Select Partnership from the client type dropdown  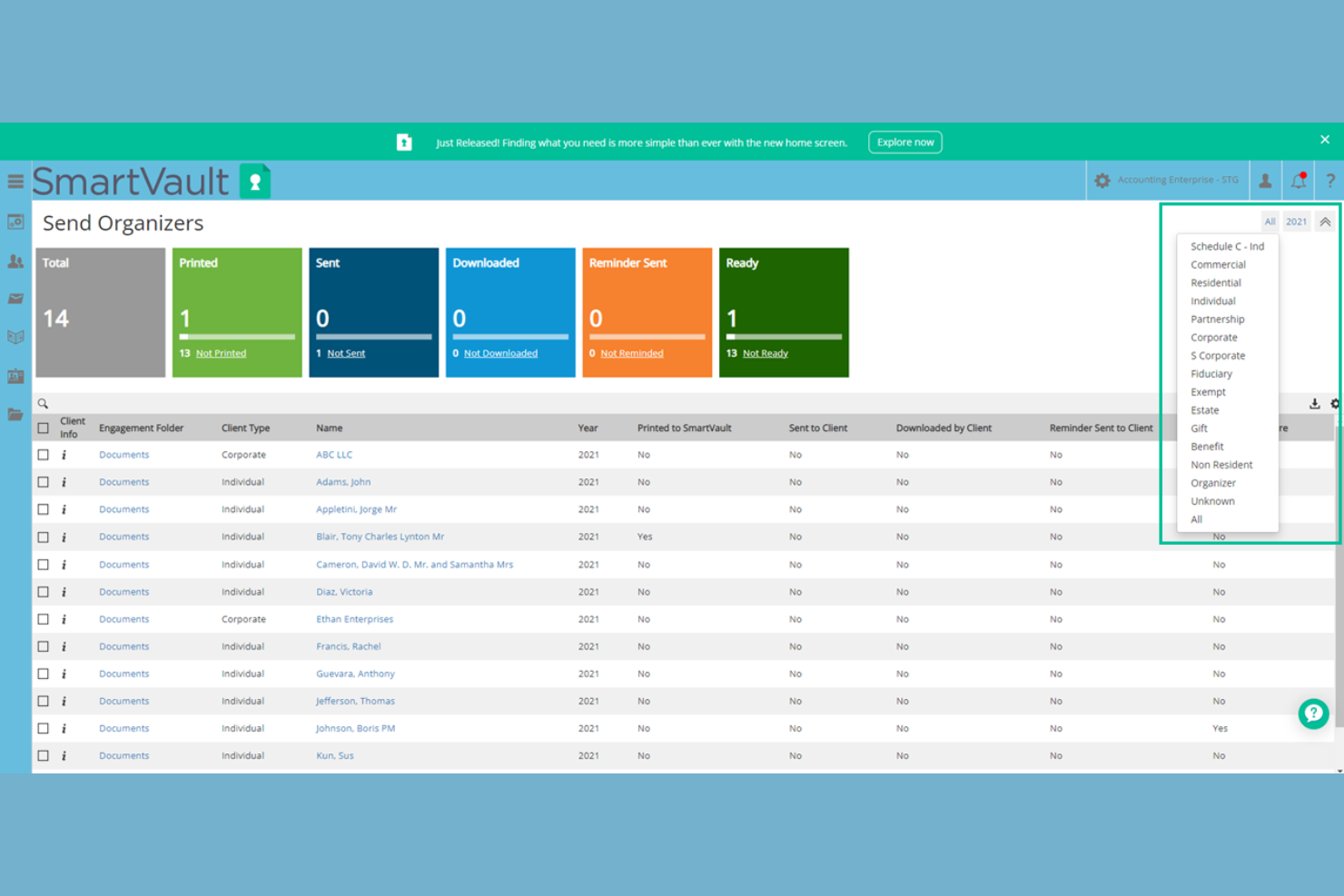[1217, 319]
